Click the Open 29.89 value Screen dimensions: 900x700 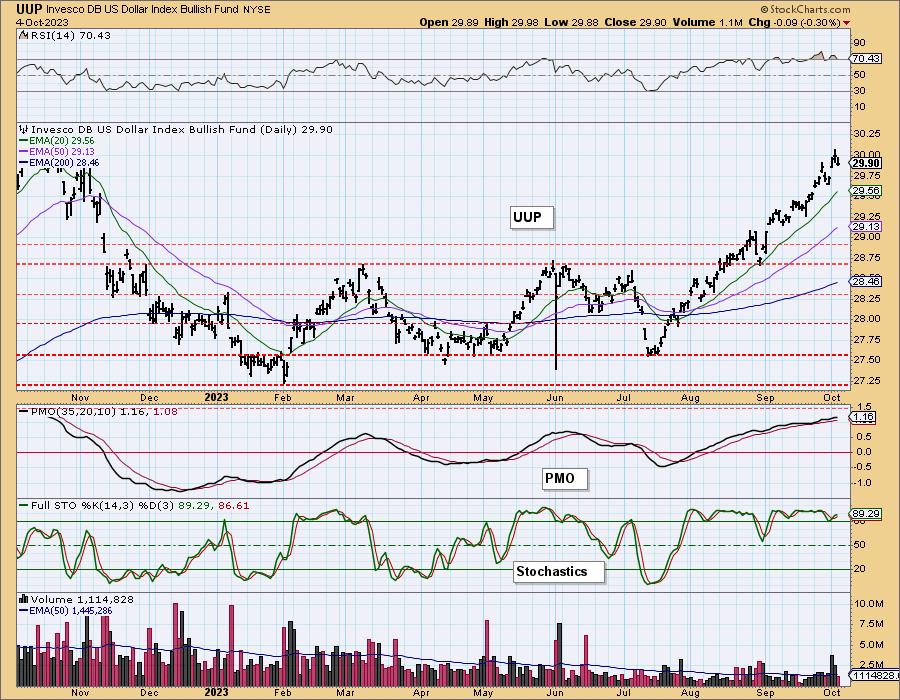coord(448,22)
